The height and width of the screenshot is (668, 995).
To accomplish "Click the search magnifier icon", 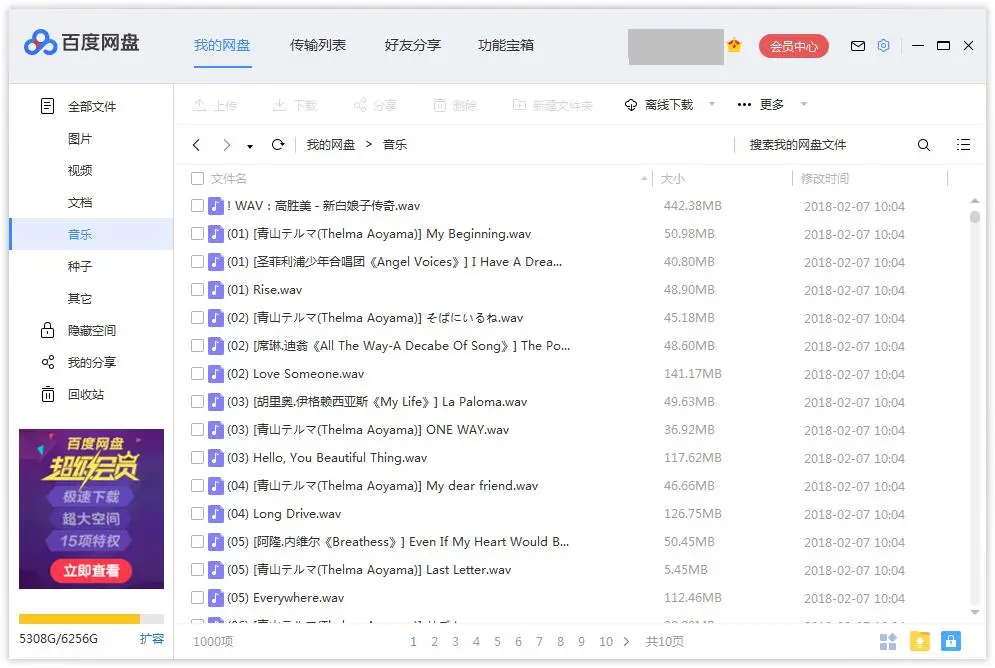I will click(x=924, y=145).
